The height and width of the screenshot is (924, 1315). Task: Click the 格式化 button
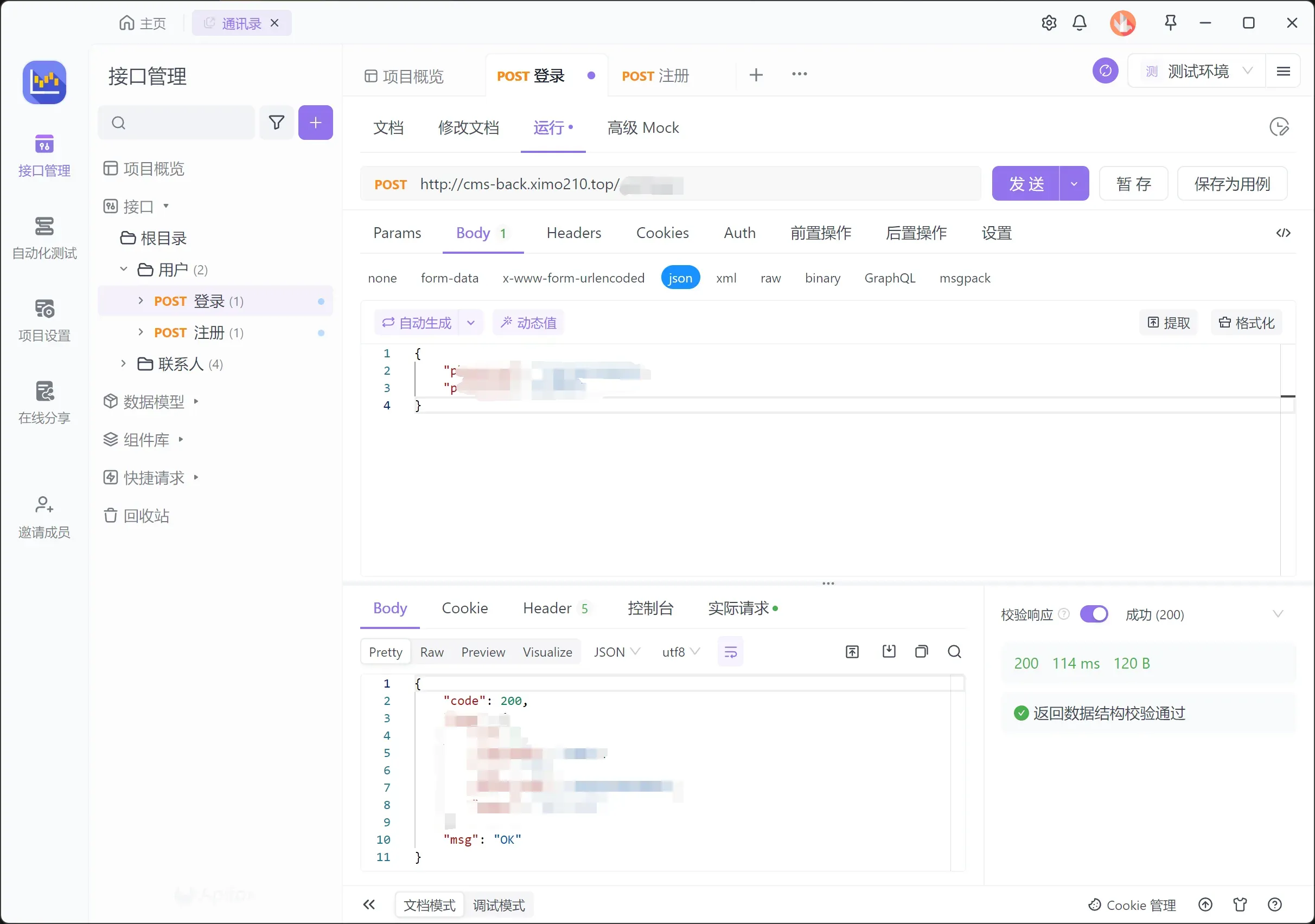pyautogui.click(x=1247, y=323)
